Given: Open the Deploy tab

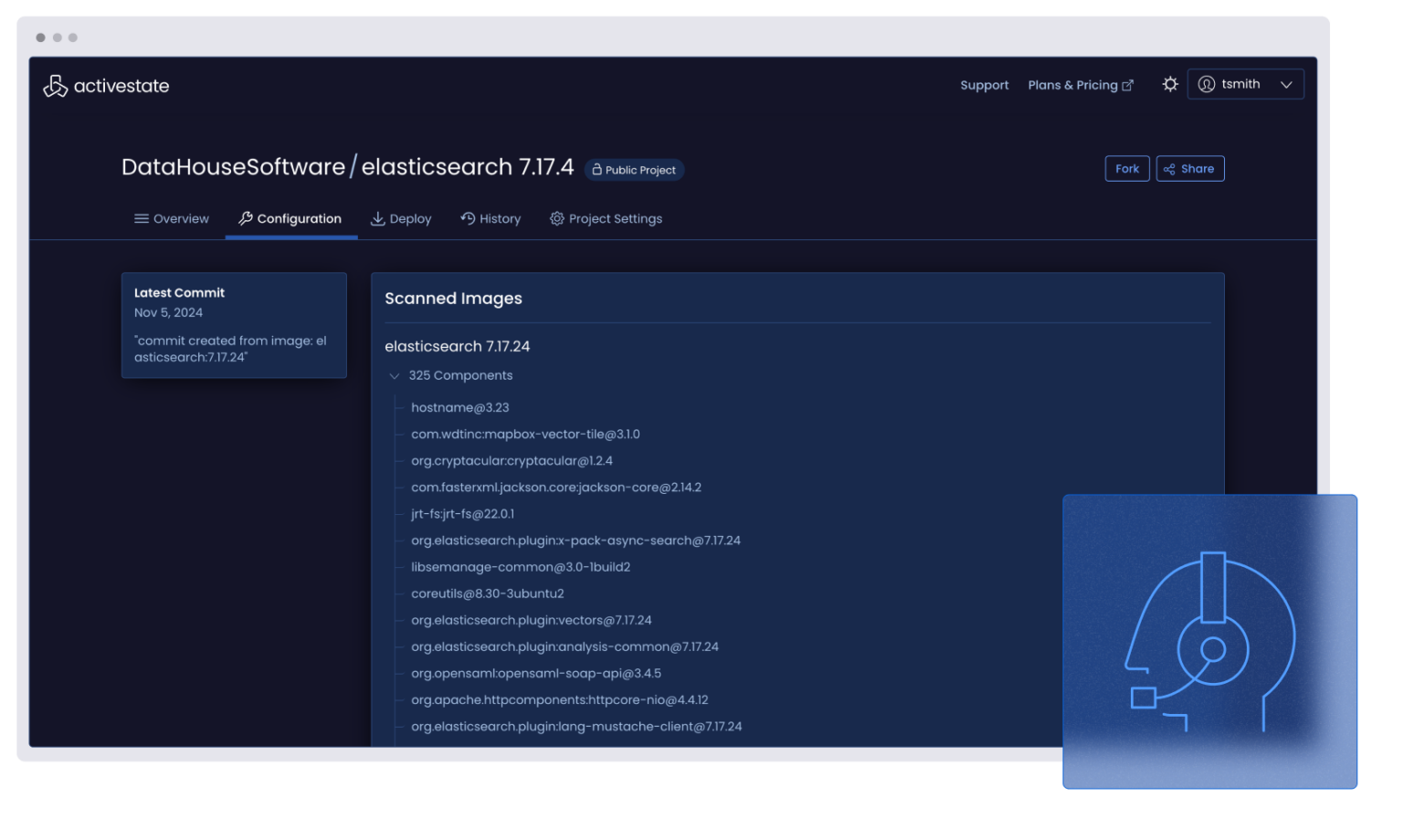Looking at the screenshot, I should tap(409, 218).
